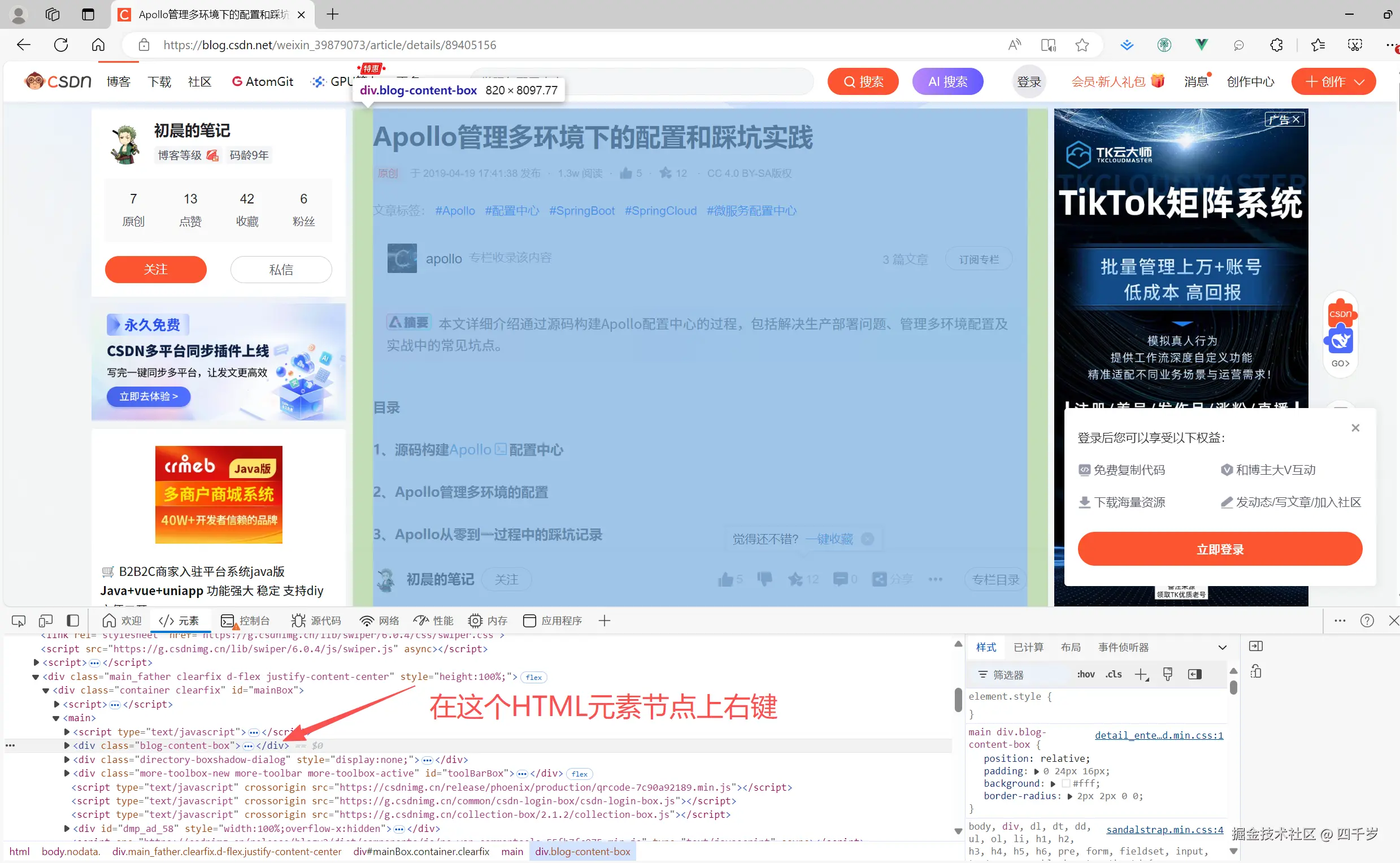Open the styles filter 筛选器 field icon
The width and height of the screenshot is (1400, 863).
(982, 674)
